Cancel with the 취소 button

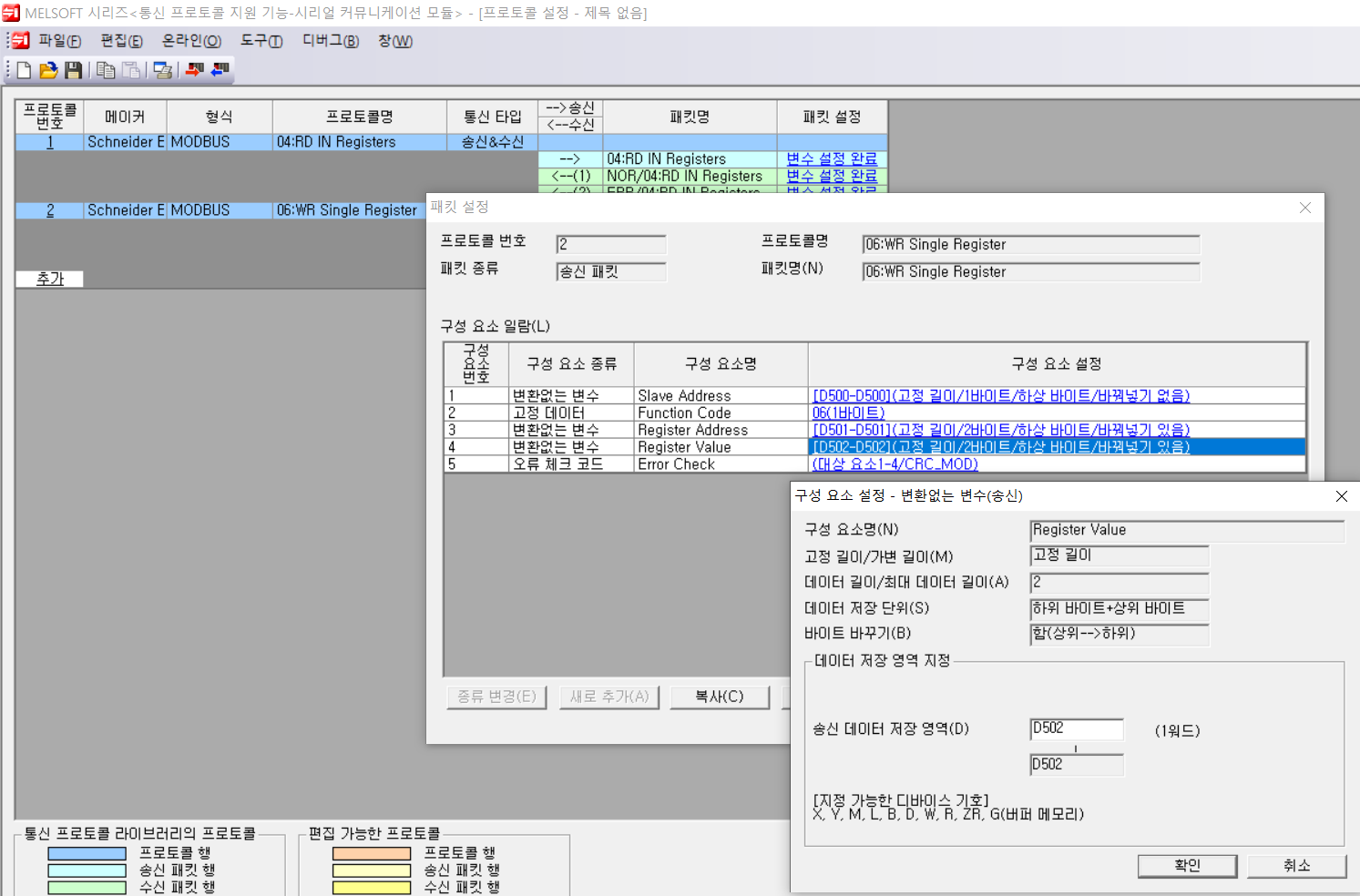point(1296,866)
